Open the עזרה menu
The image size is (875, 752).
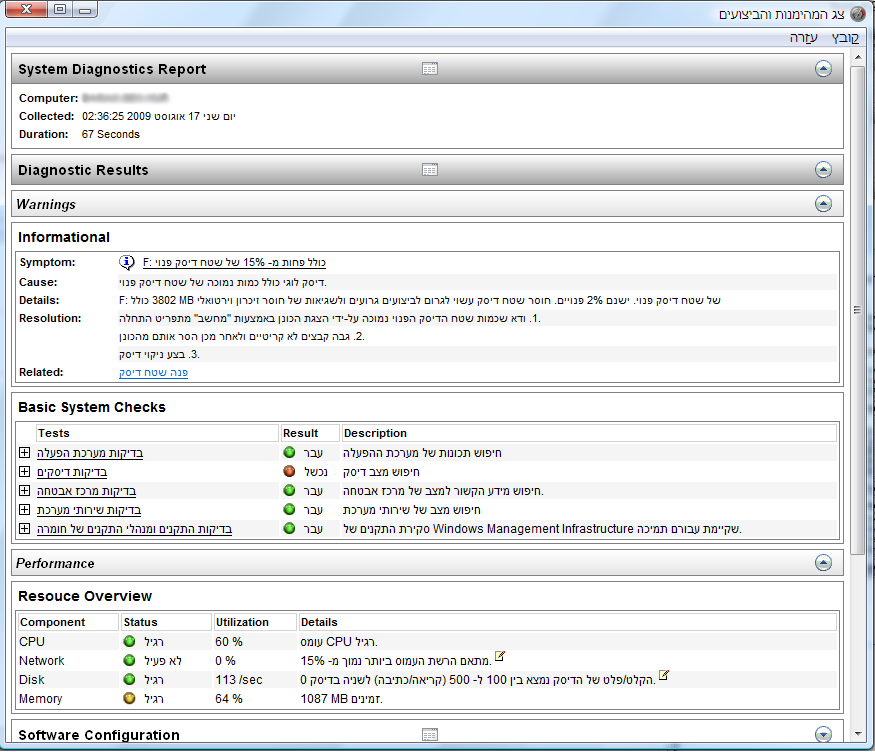pyautogui.click(x=804, y=37)
